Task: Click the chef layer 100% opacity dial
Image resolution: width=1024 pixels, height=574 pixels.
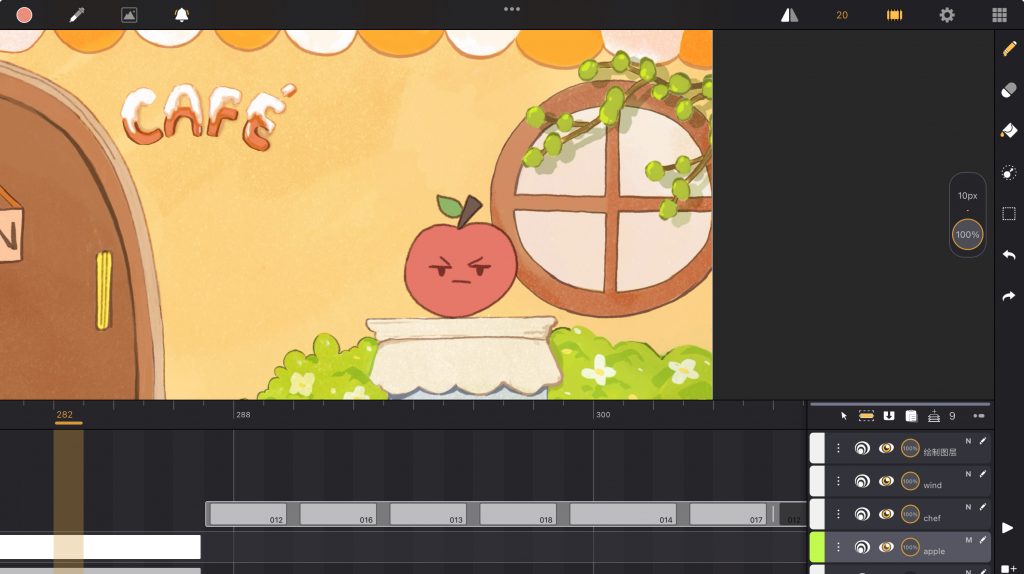Action: 910,514
